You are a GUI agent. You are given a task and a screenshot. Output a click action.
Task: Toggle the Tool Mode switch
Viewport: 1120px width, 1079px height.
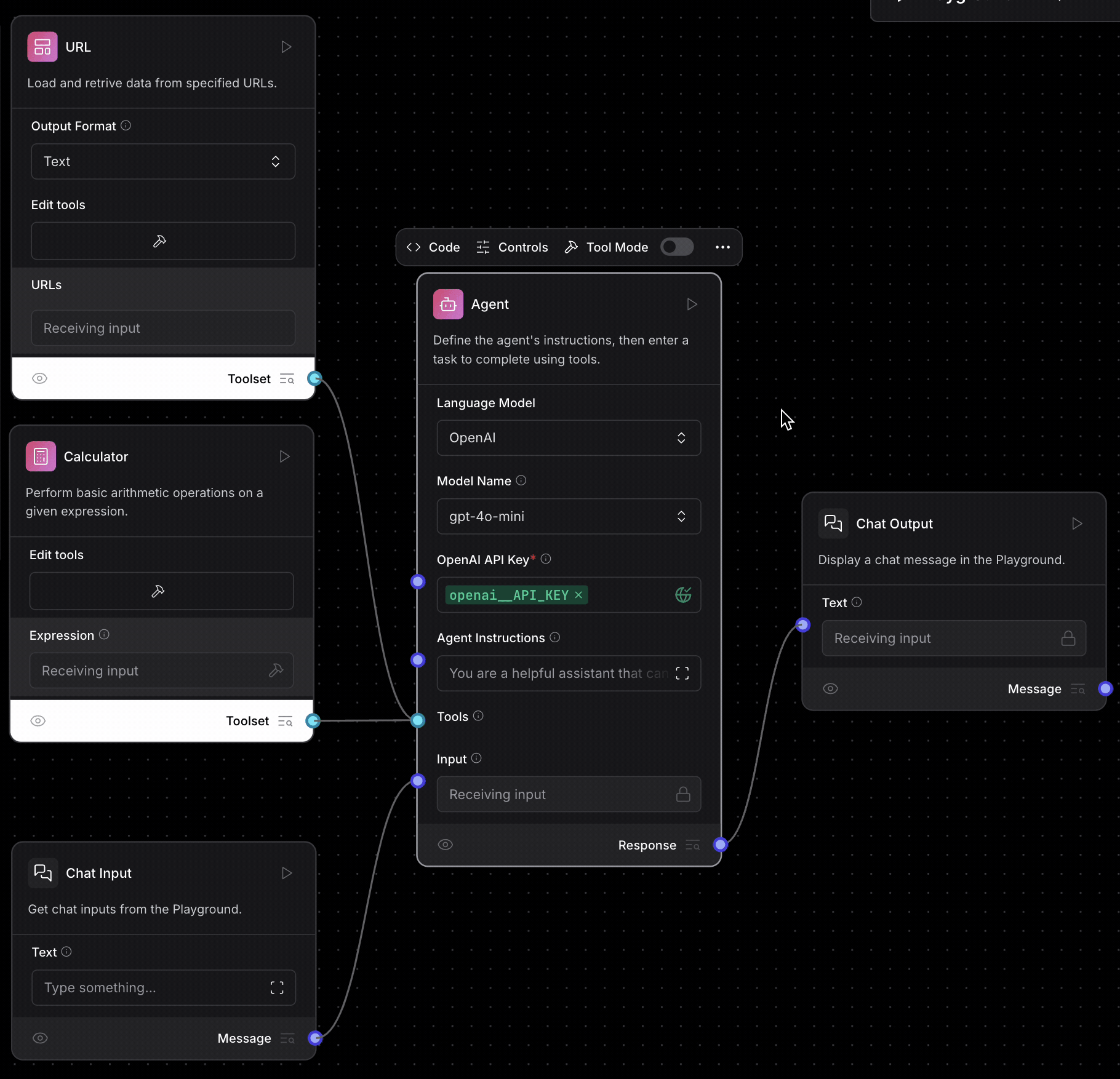tap(677, 247)
